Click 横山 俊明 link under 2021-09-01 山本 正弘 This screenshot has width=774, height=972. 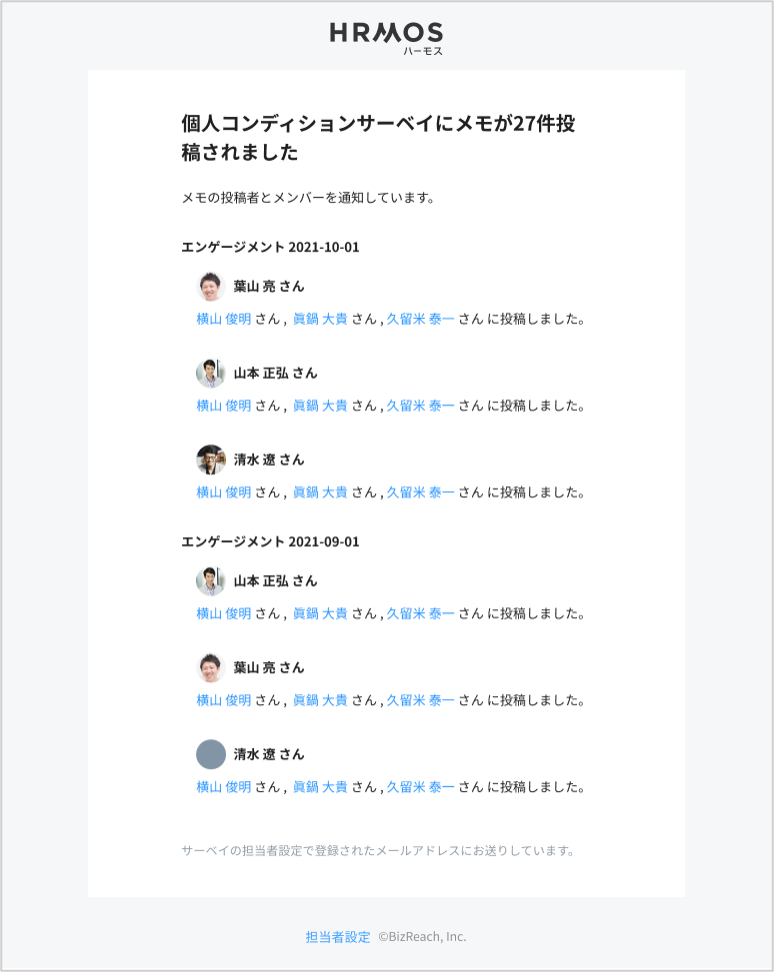coord(224,614)
